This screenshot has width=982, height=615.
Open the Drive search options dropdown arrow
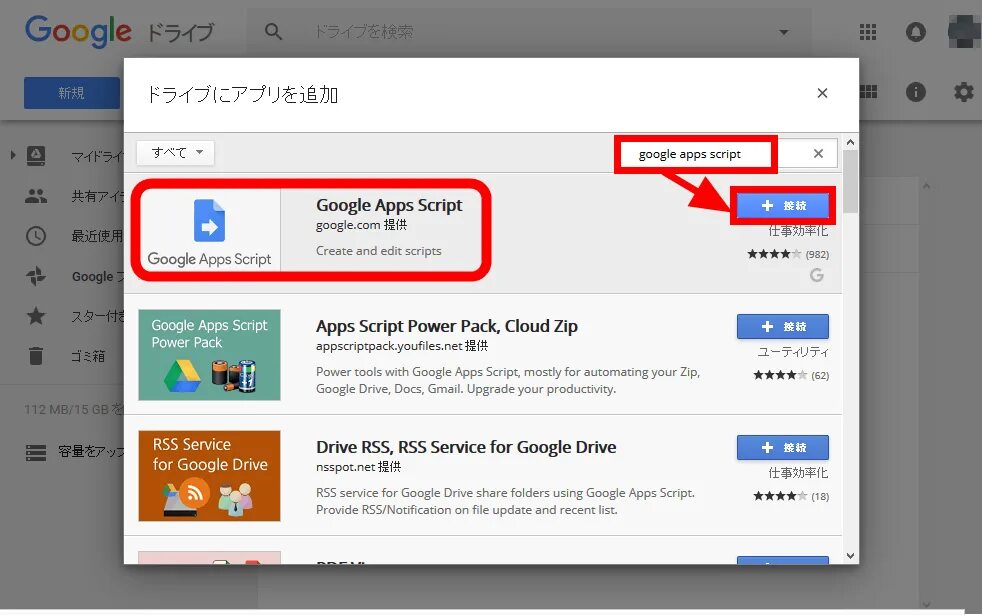tap(783, 32)
